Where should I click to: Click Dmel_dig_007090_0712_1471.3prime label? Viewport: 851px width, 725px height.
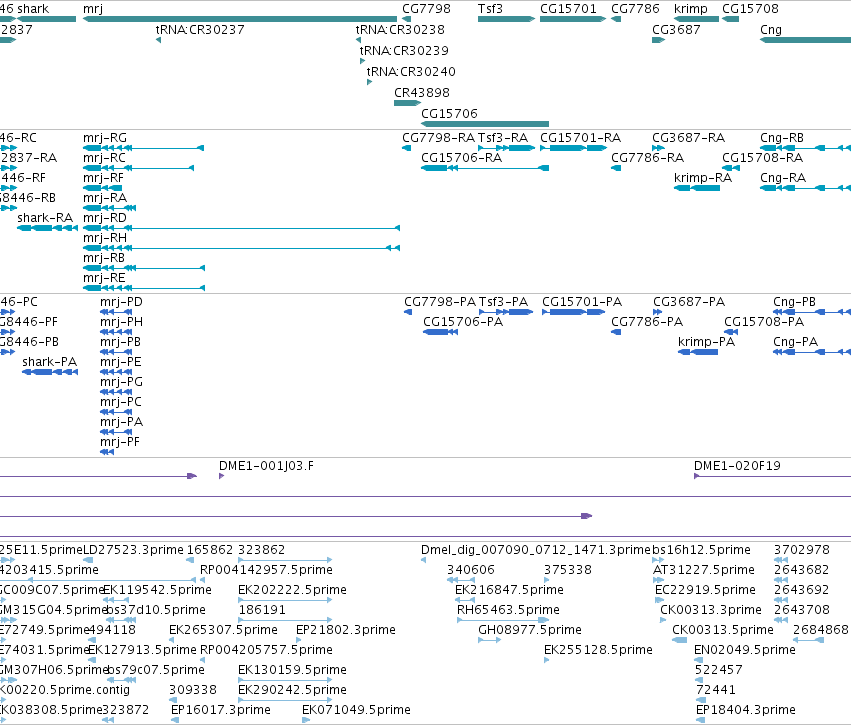[536, 550]
